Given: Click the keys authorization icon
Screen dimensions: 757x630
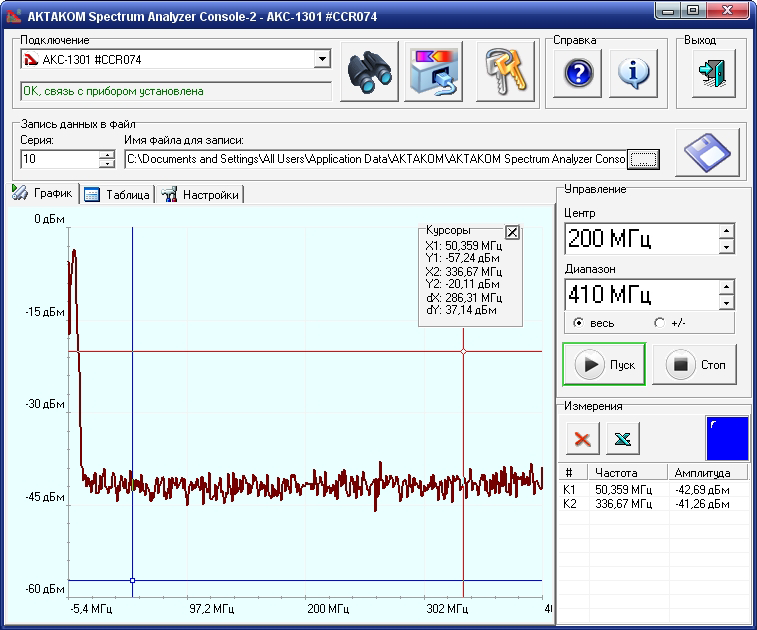Looking at the screenshot, I should tap(505, 71).
